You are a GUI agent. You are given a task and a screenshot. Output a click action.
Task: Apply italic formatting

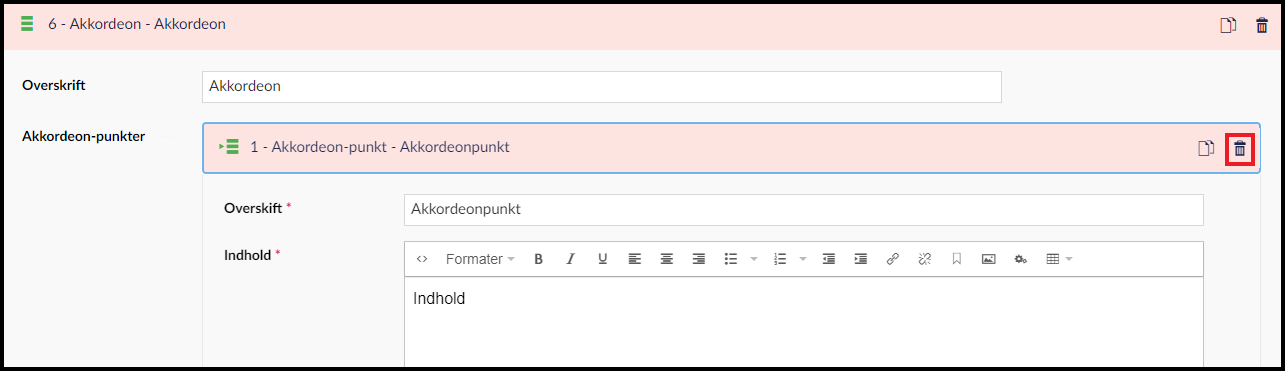coord(570,259)
